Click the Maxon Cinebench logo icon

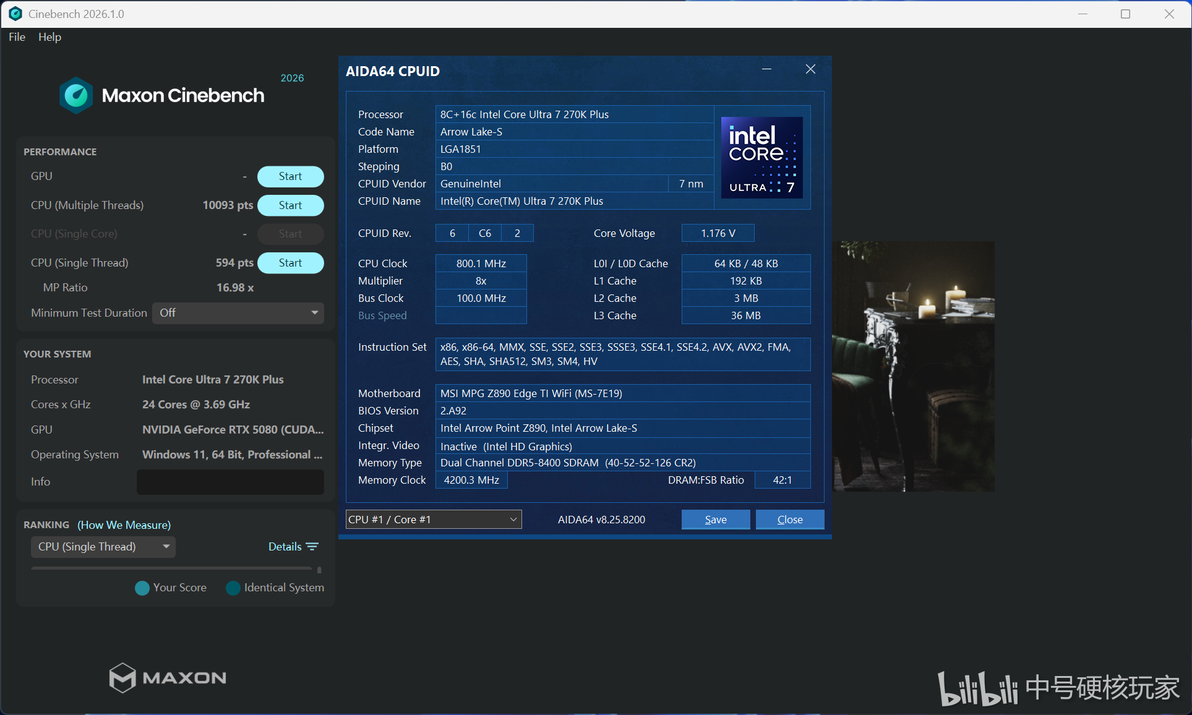pos(76,96)
